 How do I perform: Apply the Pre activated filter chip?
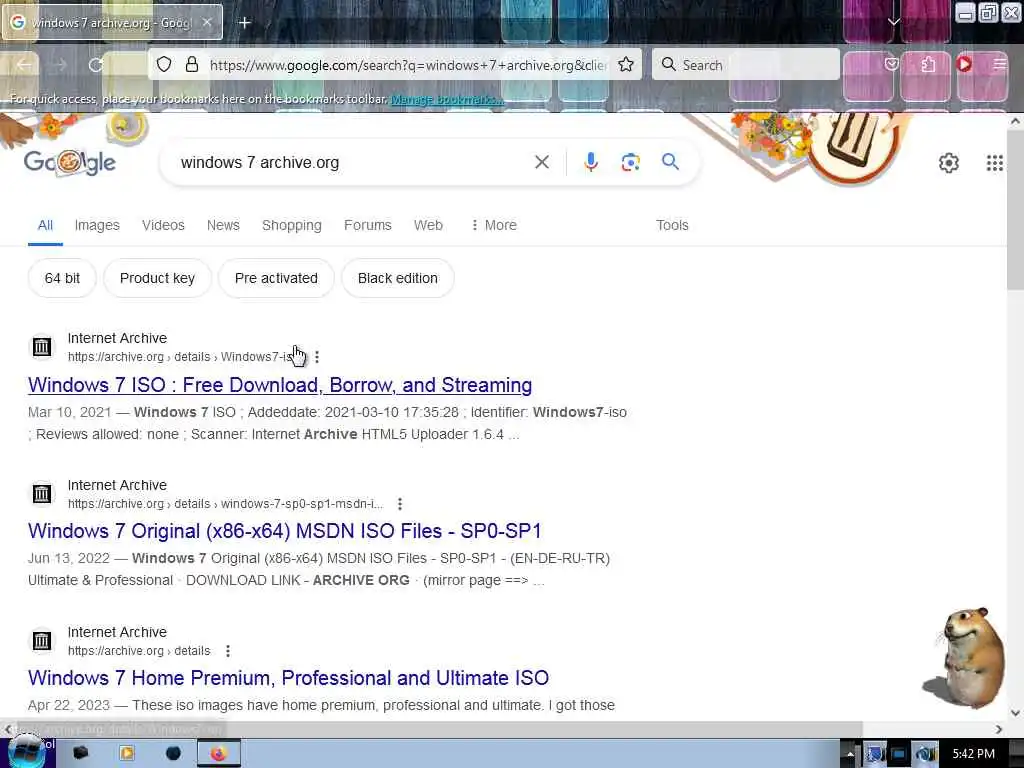pos(276,278)
